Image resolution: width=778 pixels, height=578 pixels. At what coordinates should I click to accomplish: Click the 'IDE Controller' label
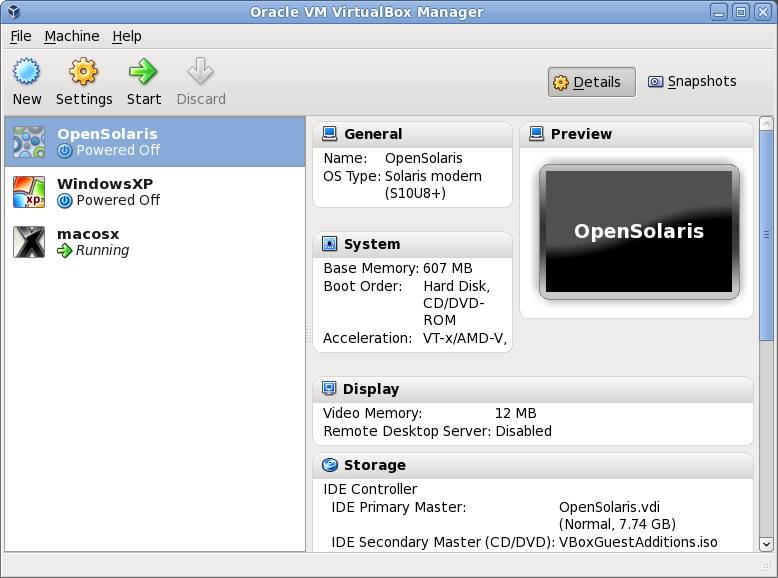pos(370,489)
